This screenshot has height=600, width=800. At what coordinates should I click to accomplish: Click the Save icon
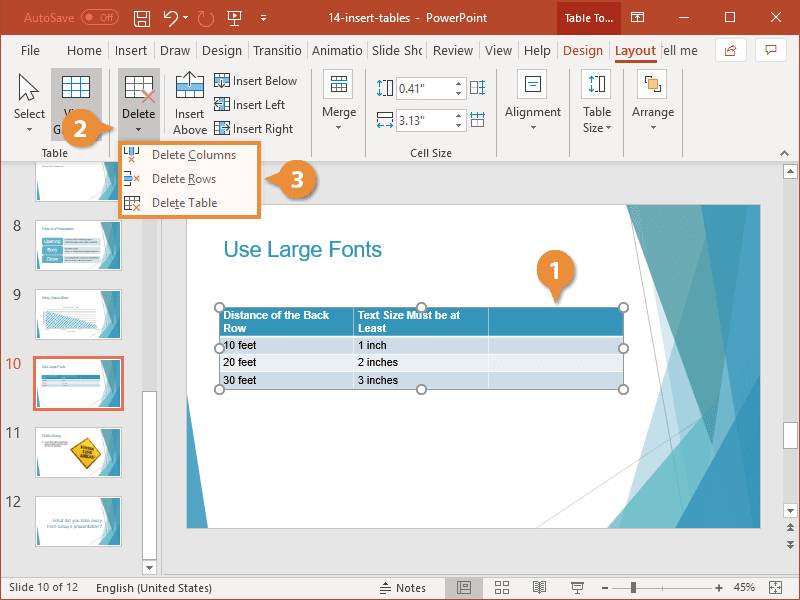(140, 17)
